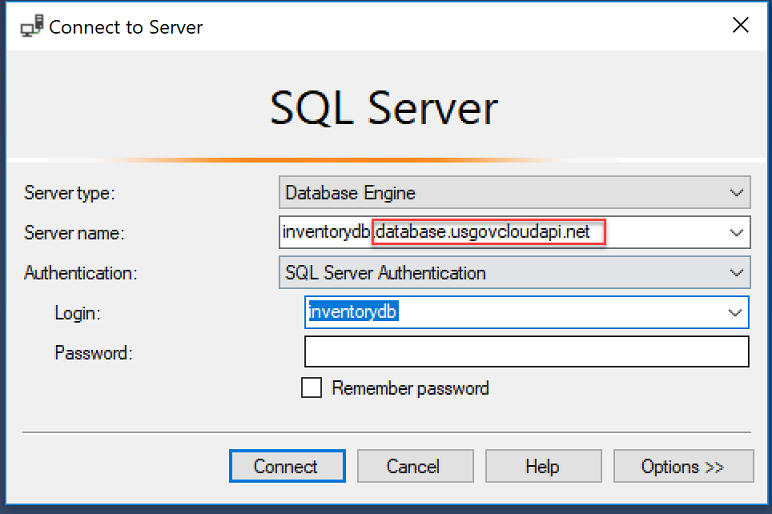Click the Remember password label text
Viewport: 772px width, 514px height.
tap(410, 388)
